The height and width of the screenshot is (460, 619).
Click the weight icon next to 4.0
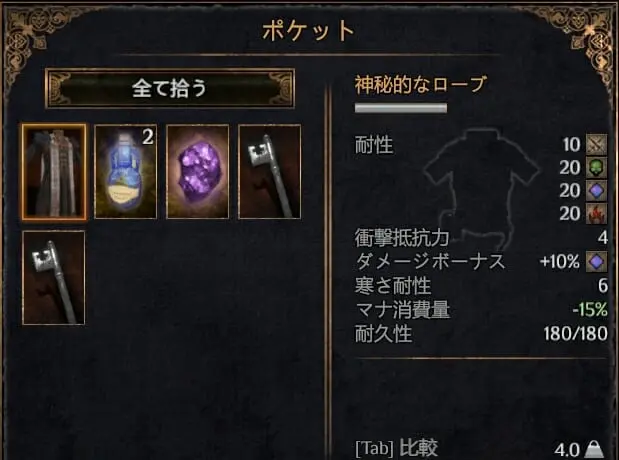coord(594,449)
